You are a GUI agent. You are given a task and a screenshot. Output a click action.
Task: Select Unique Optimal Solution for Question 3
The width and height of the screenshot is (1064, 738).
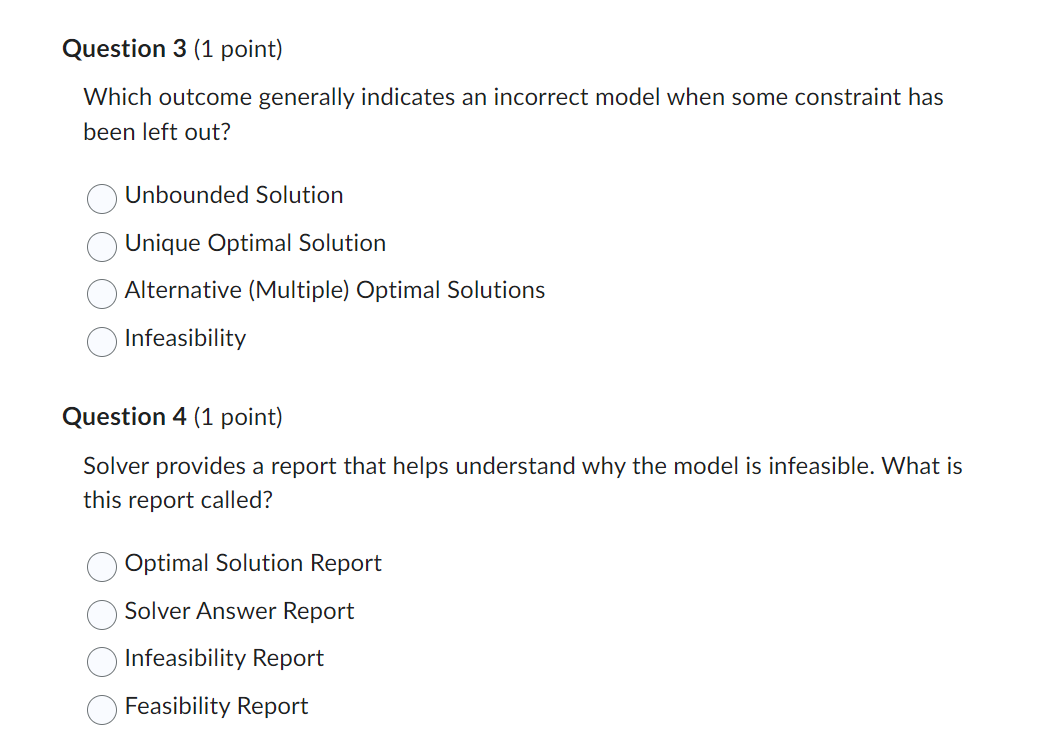coord(101,247)
